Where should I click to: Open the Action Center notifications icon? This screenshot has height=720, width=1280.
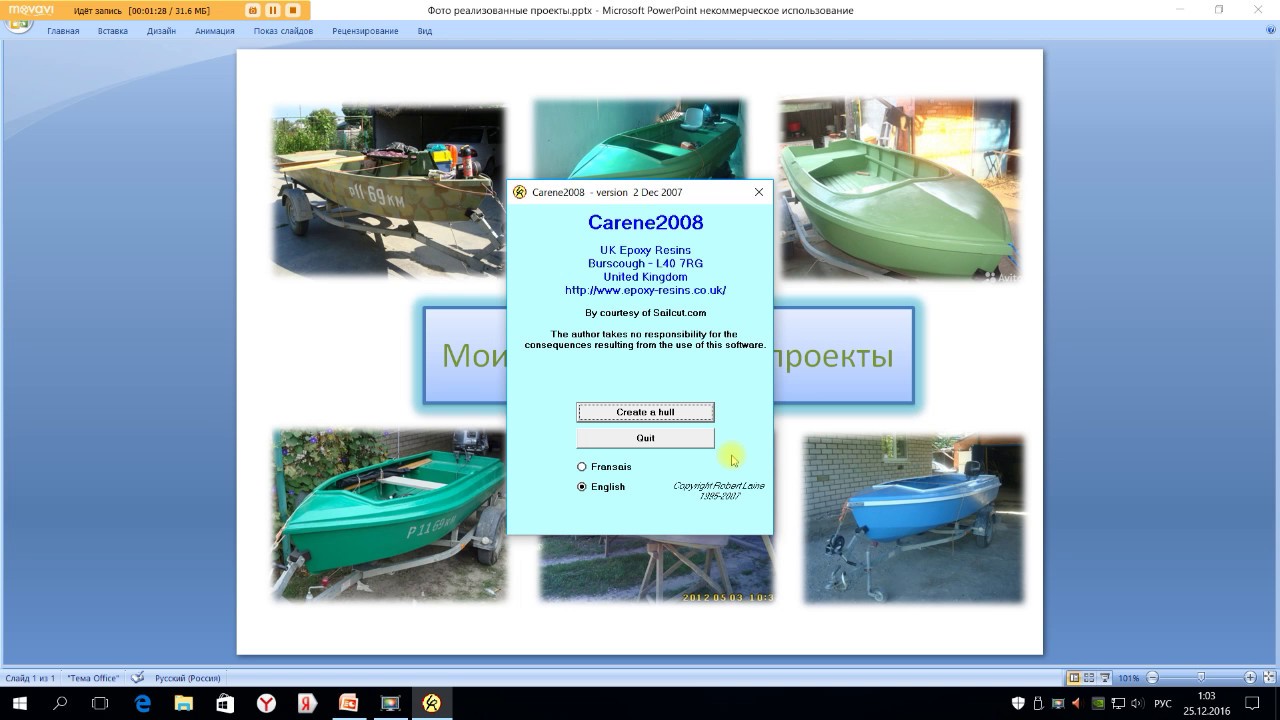pos(1252,703)
